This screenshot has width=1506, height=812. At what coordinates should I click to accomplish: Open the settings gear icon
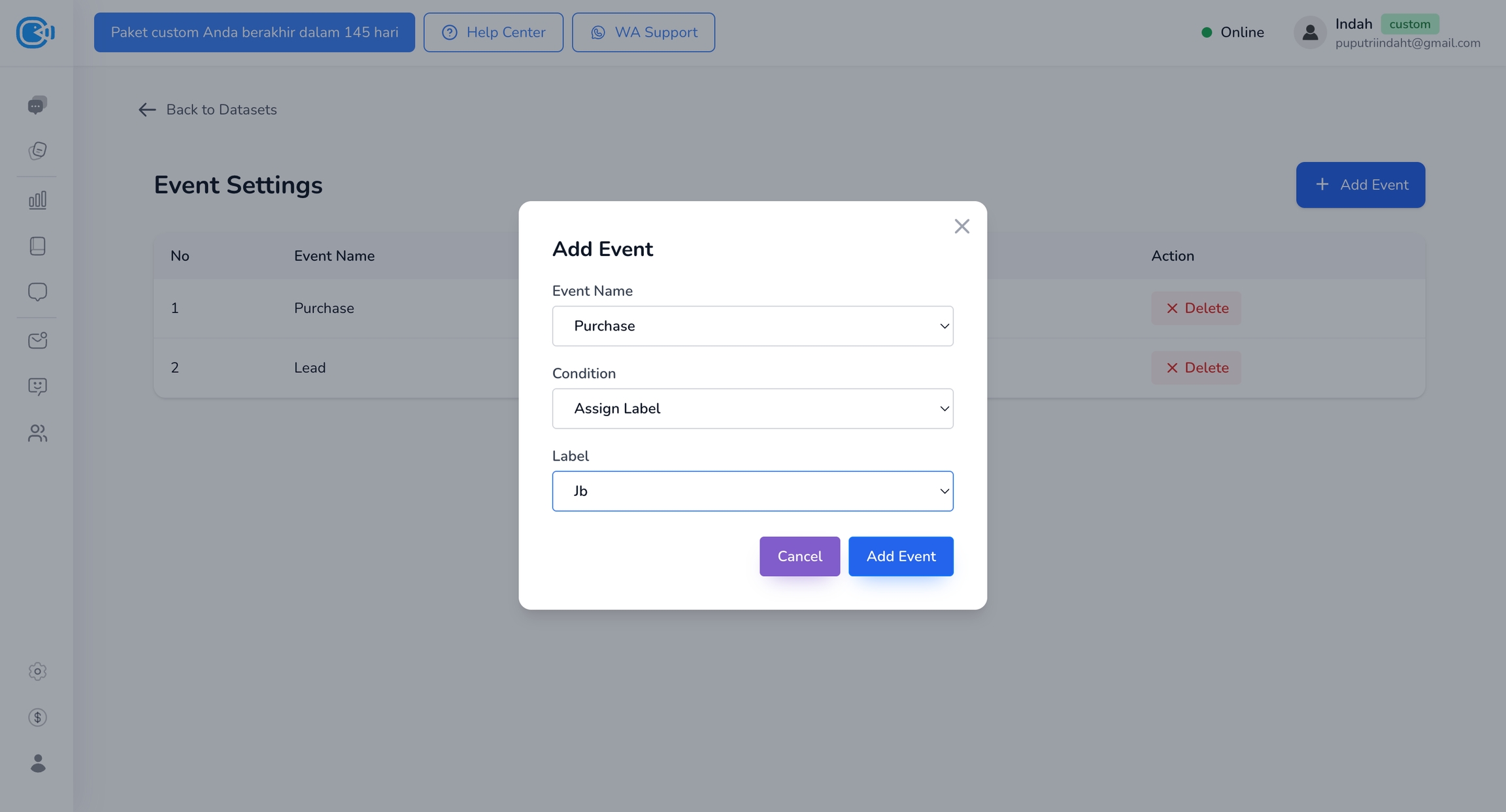[37, 672]
